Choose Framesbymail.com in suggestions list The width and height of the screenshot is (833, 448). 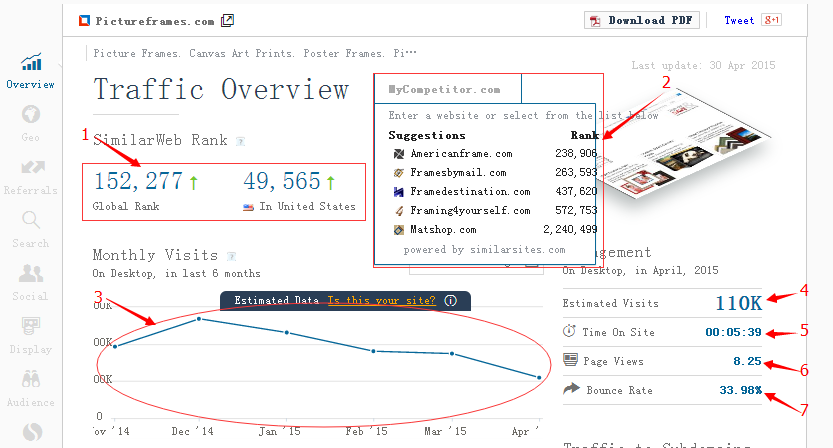pos(458,173)
